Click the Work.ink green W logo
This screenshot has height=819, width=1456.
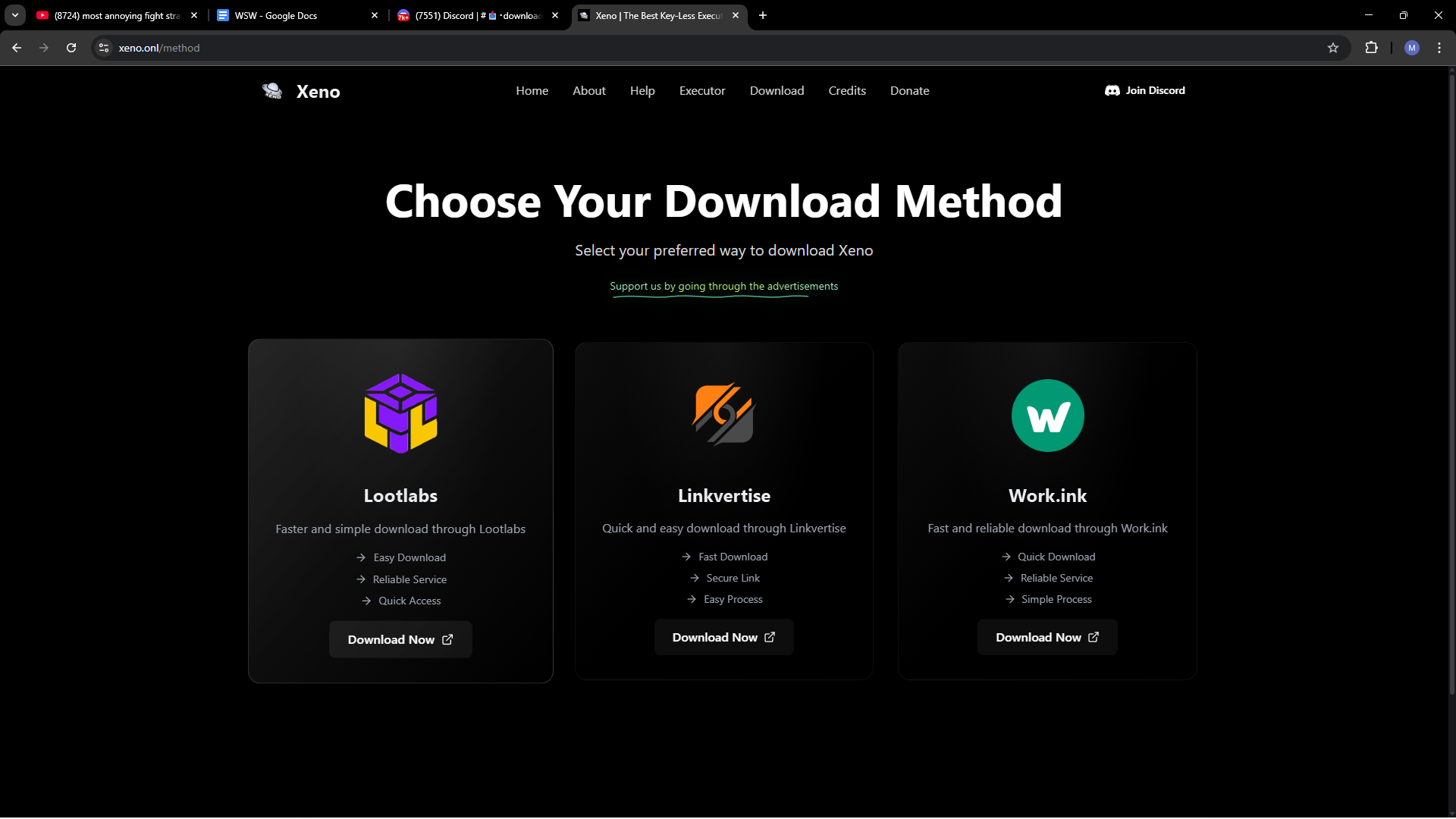pos(1047,416)
